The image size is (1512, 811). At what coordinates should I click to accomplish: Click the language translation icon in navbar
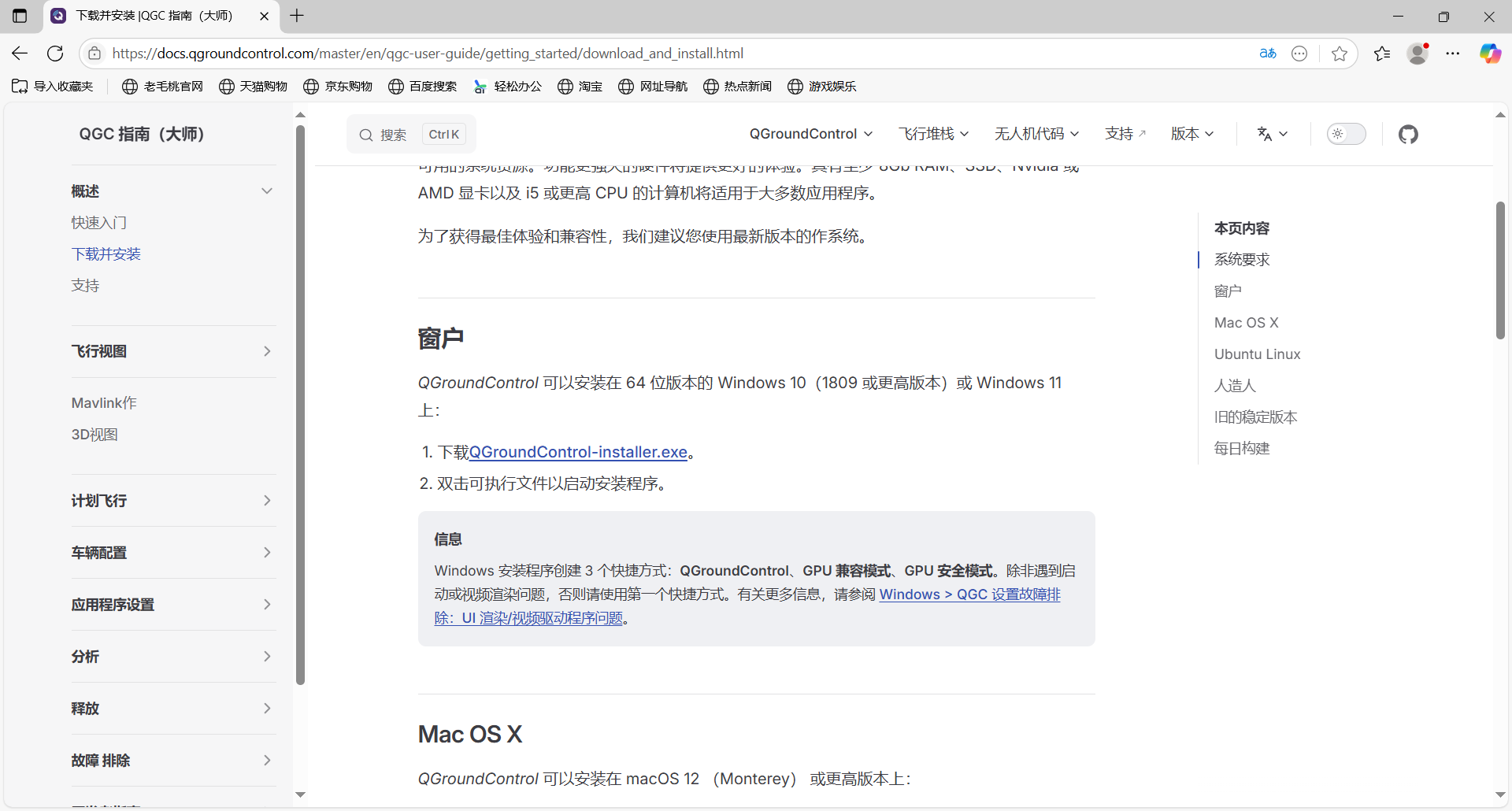pyautogui.click(x=1272, y=135)
